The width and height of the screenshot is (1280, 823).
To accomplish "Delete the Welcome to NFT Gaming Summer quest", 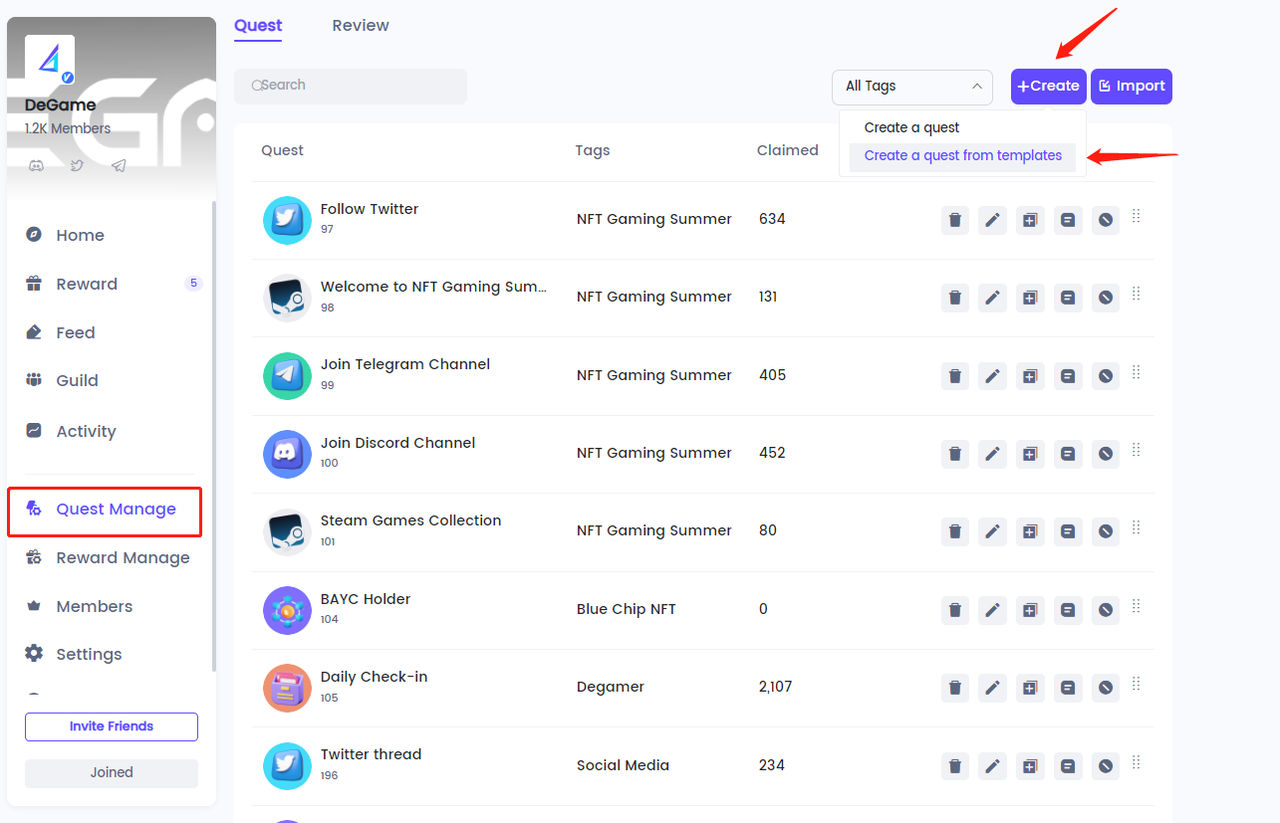I will click(955, 298).
